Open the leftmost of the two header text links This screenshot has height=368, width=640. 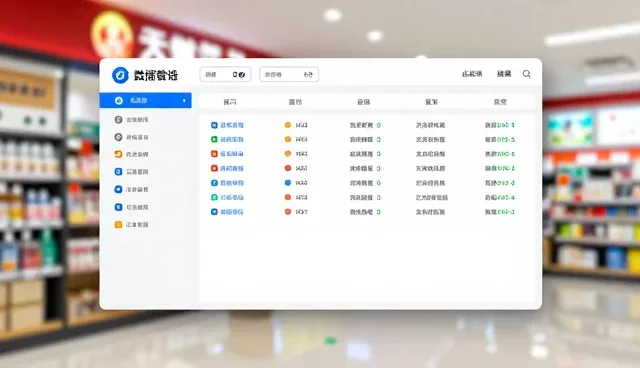472,74
